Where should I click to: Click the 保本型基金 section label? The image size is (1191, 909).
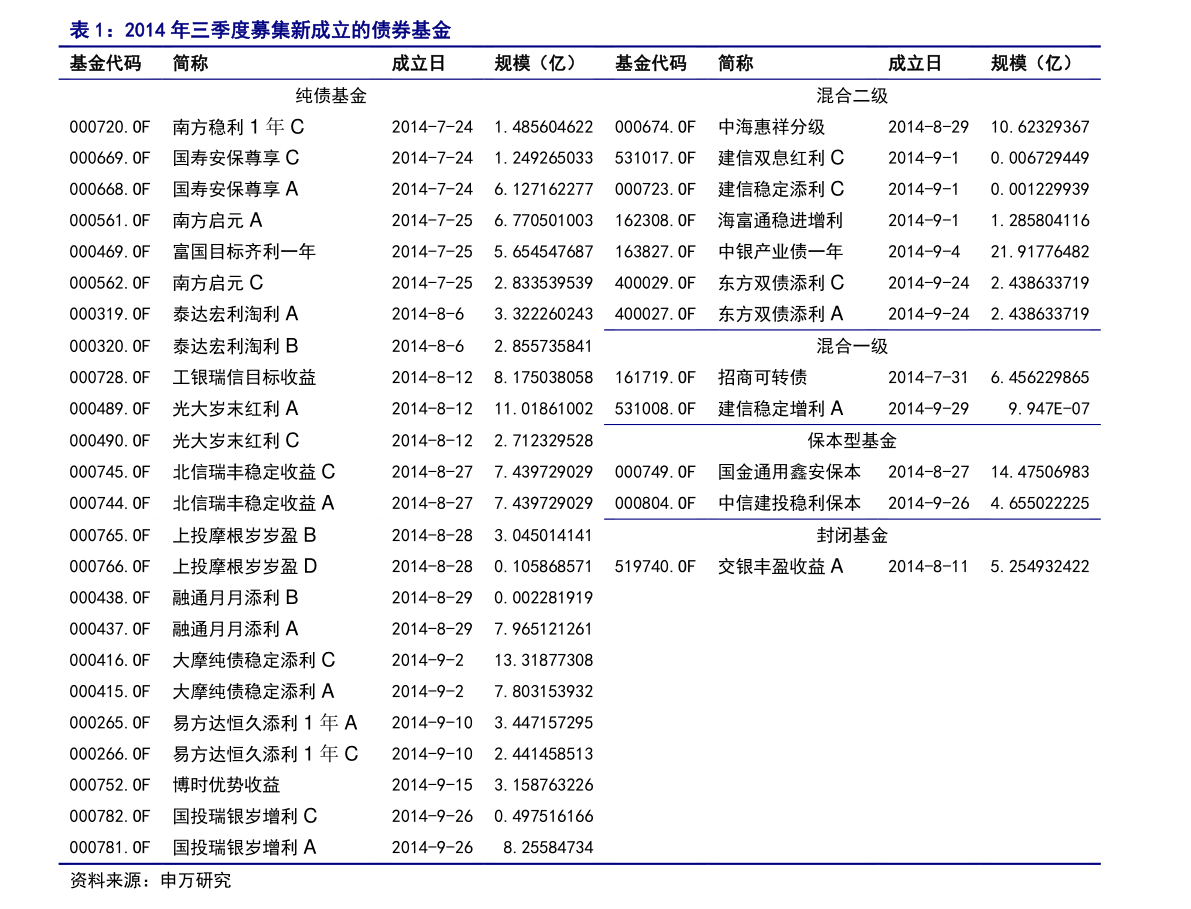pos(850,440)
